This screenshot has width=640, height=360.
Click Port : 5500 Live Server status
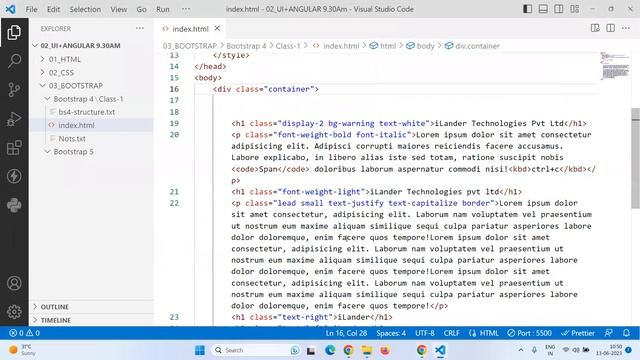click(529, 333)
